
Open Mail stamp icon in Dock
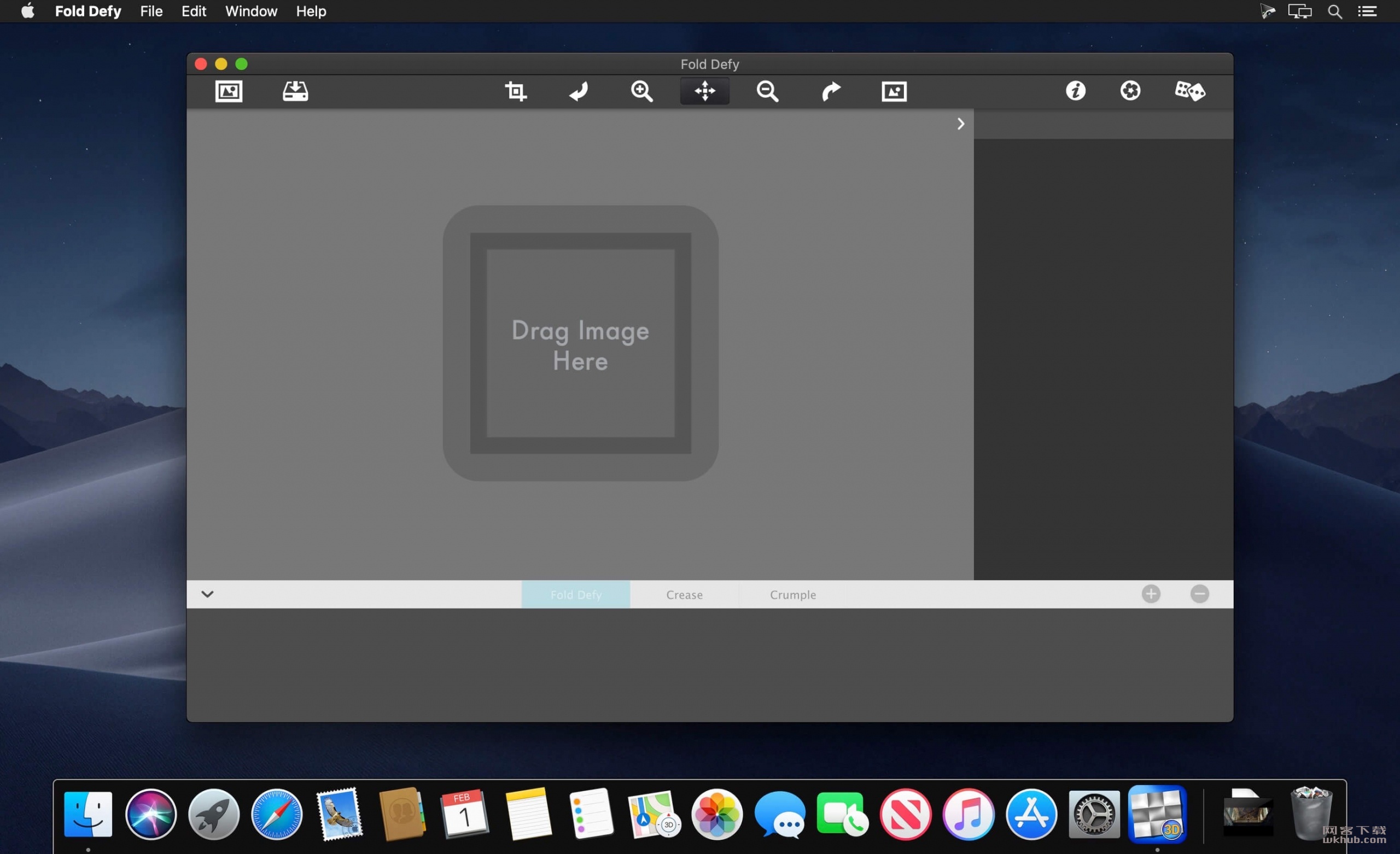pos(339,814)
